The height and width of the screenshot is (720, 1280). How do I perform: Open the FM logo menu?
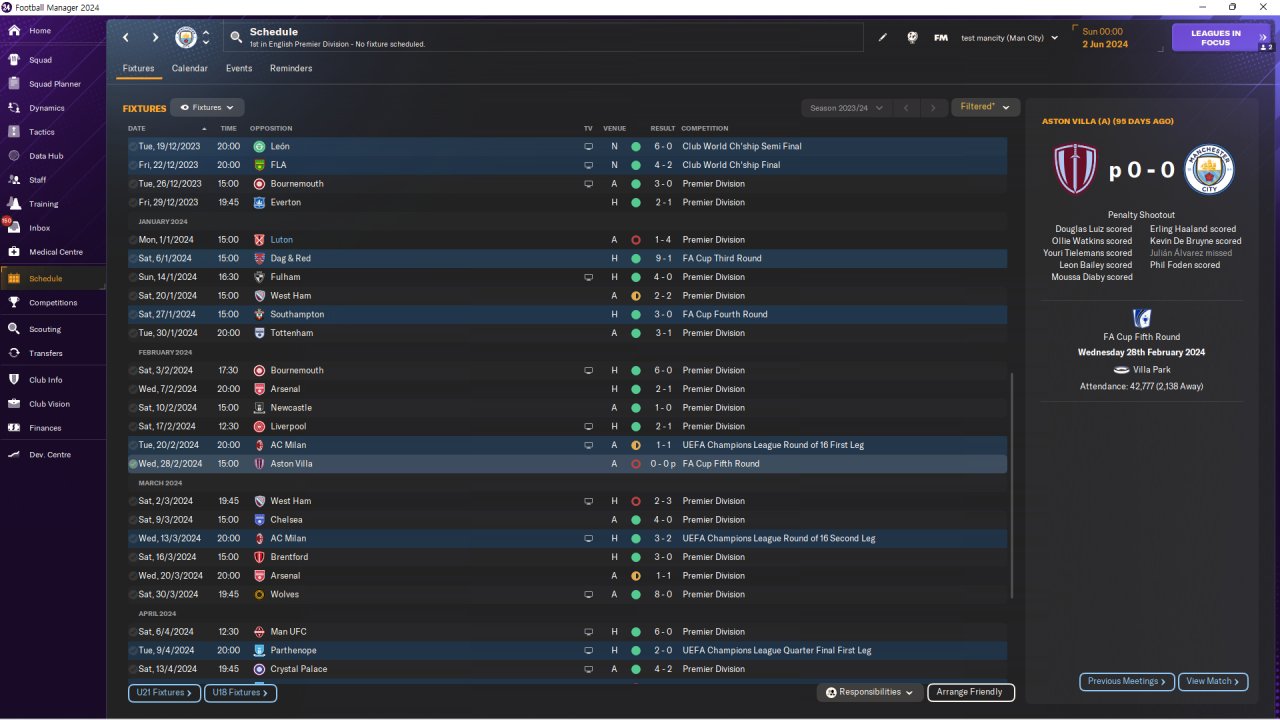tap(941, 38)
